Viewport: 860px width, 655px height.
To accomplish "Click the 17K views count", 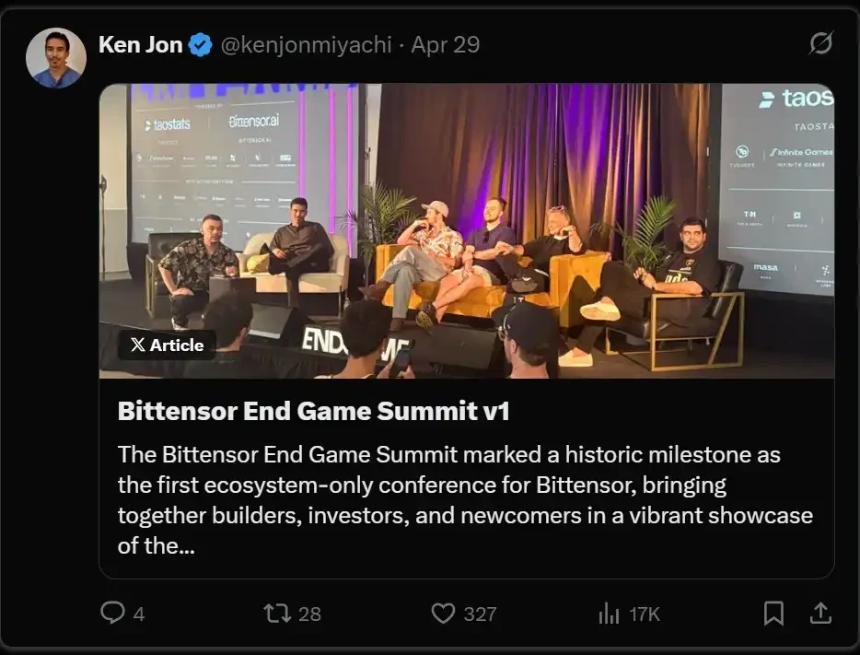I will pyautogui.click(x=644, y=614).
